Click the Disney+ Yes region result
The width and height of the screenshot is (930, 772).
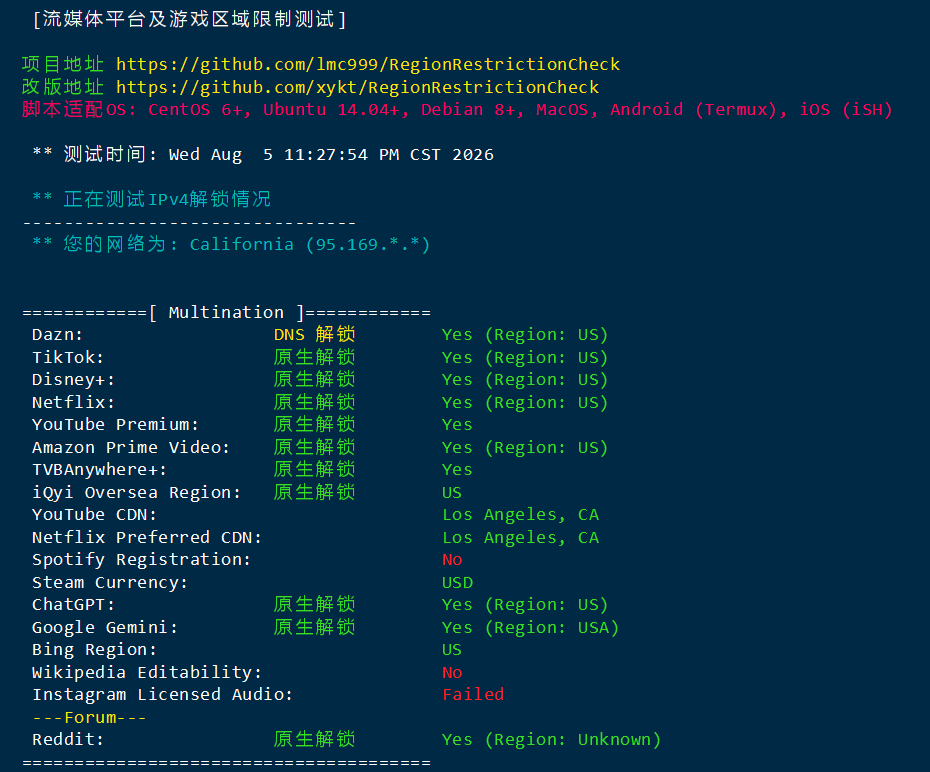[x=525, y=379]
